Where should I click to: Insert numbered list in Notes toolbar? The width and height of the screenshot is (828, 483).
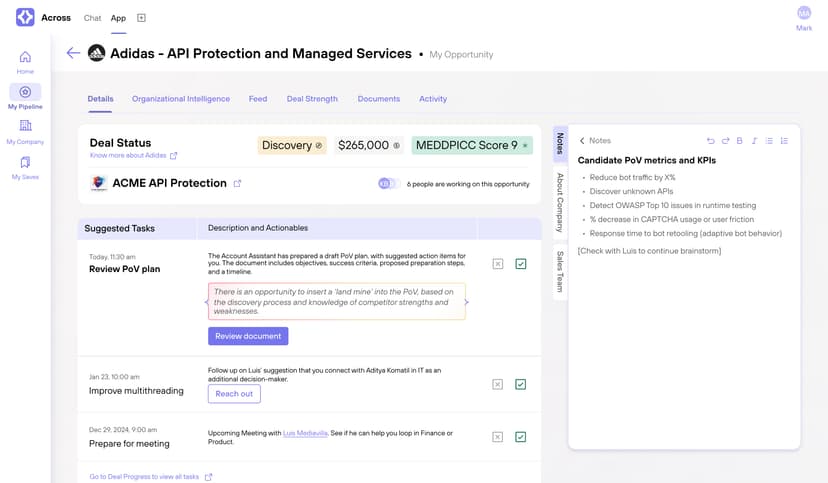784,141
